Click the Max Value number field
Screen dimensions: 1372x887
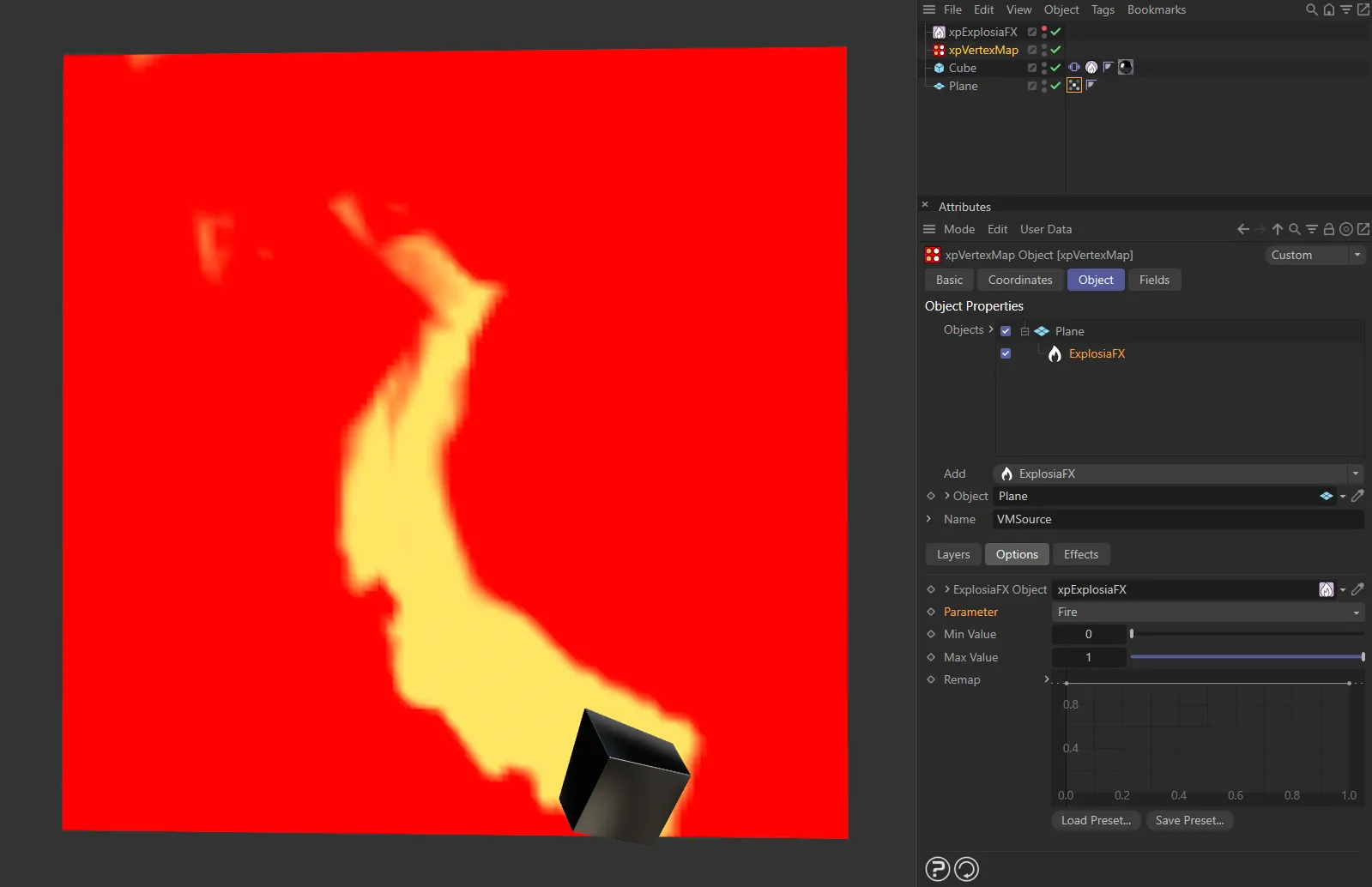coord(1089,657)
